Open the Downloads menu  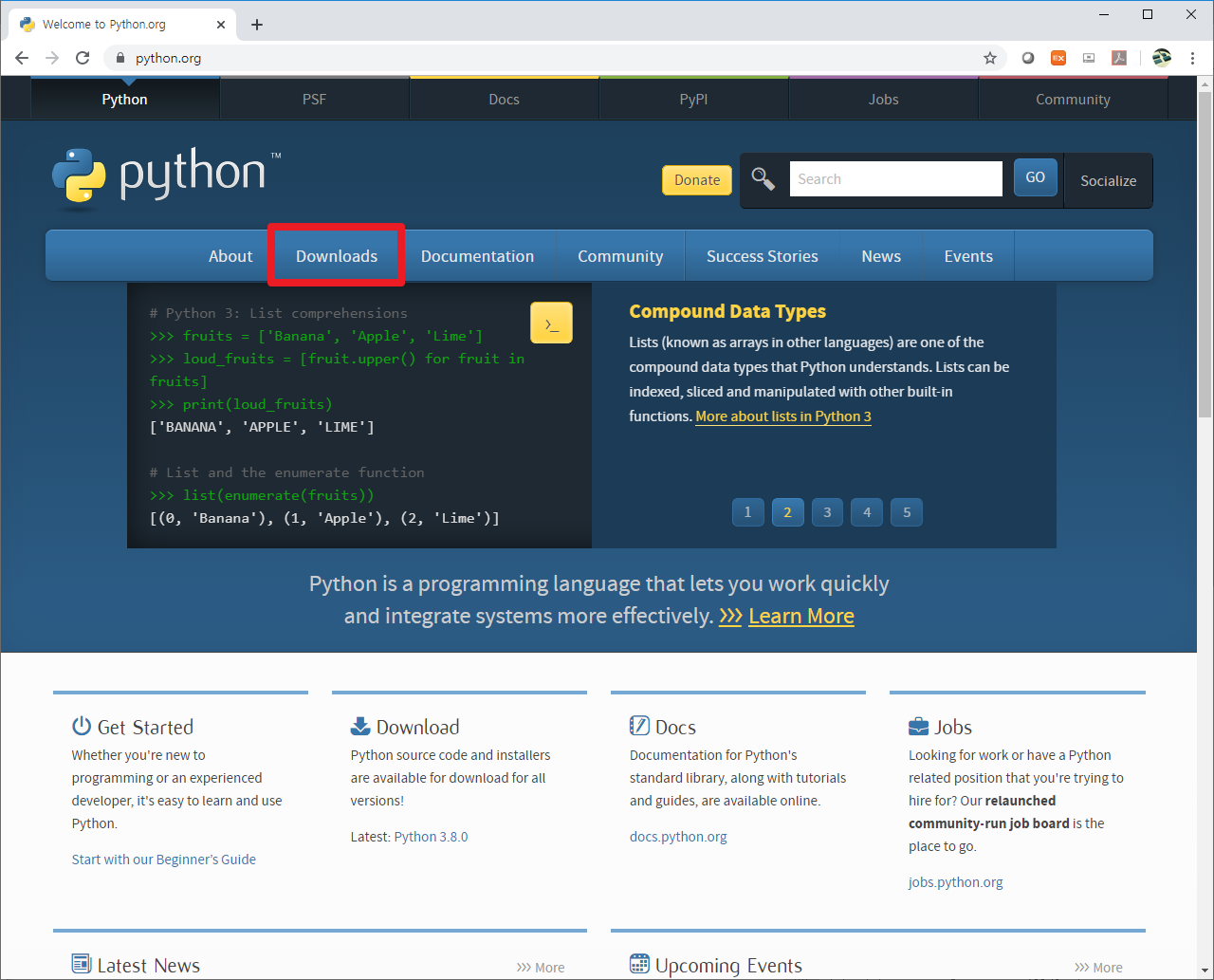337,256
